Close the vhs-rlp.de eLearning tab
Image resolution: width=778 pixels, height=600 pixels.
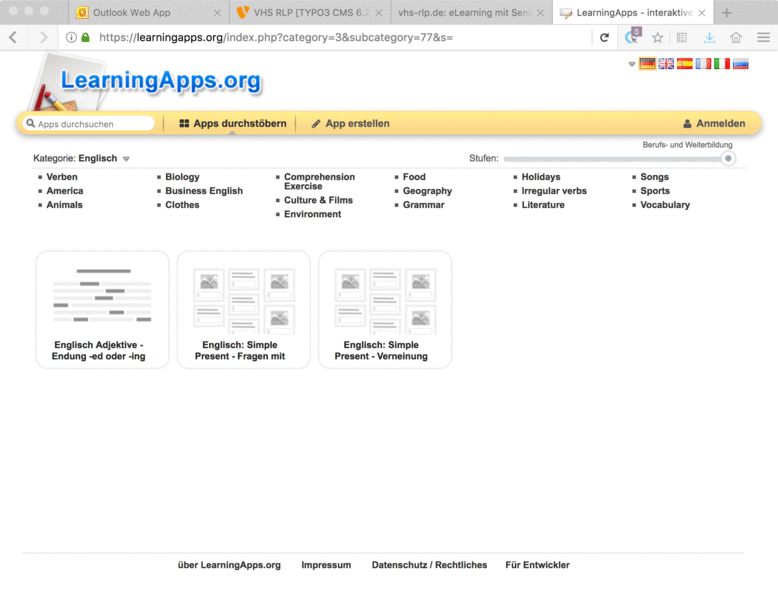pyautogui.click(x=540, y=13)
